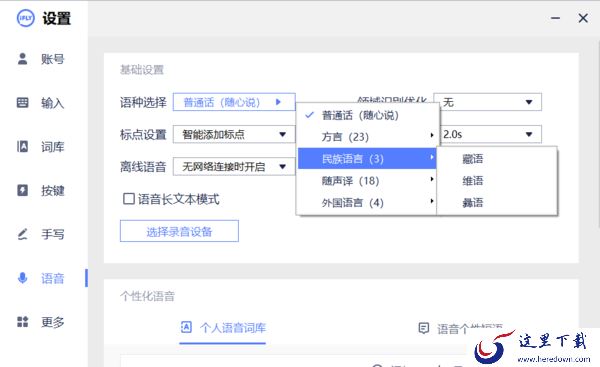
Task: Open the 离线语音 offline voice dropdown
Action: [x=234, y=166]
